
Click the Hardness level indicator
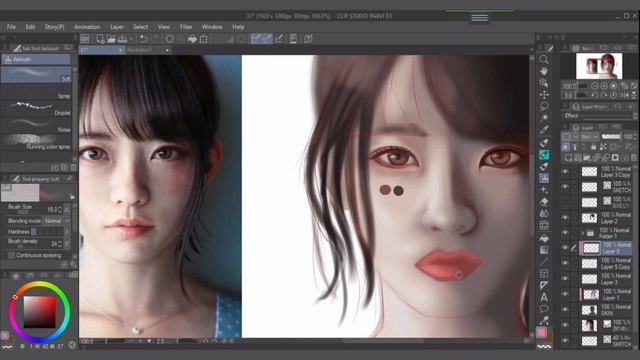pyautogui.click(x=48, y=232)
